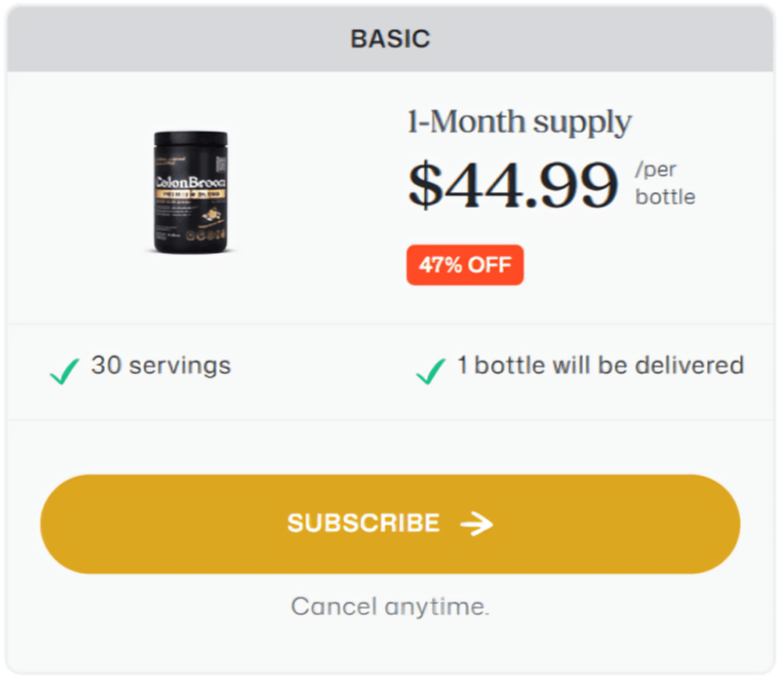783x682 pixels.
Task: Click the 1-Month supply heading
Action: coord(519,123)
